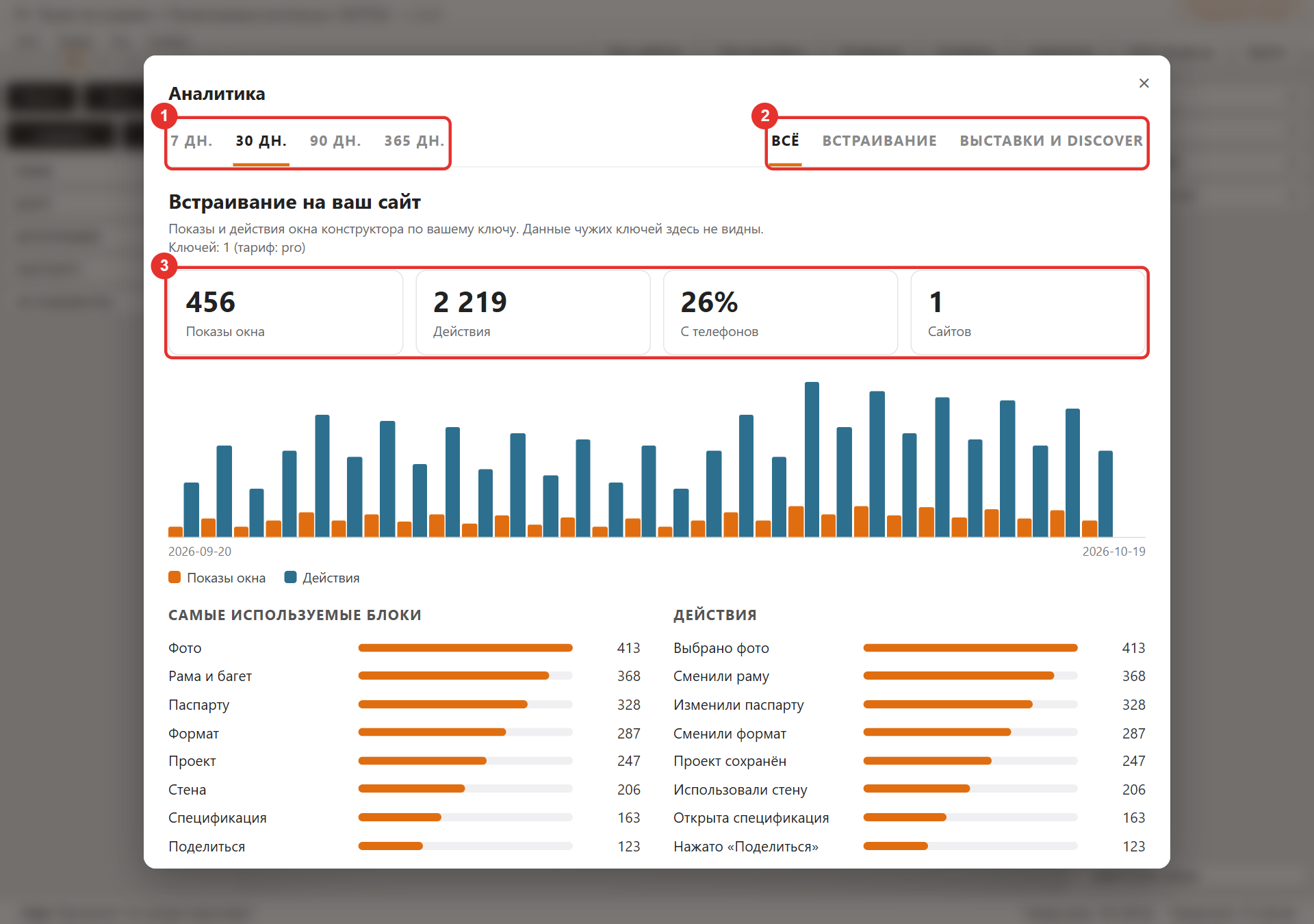This screenshot has height=924, width=1314.
Task: Click the chart end date 2026-10-19
Action: click(x=1113, y=551)
